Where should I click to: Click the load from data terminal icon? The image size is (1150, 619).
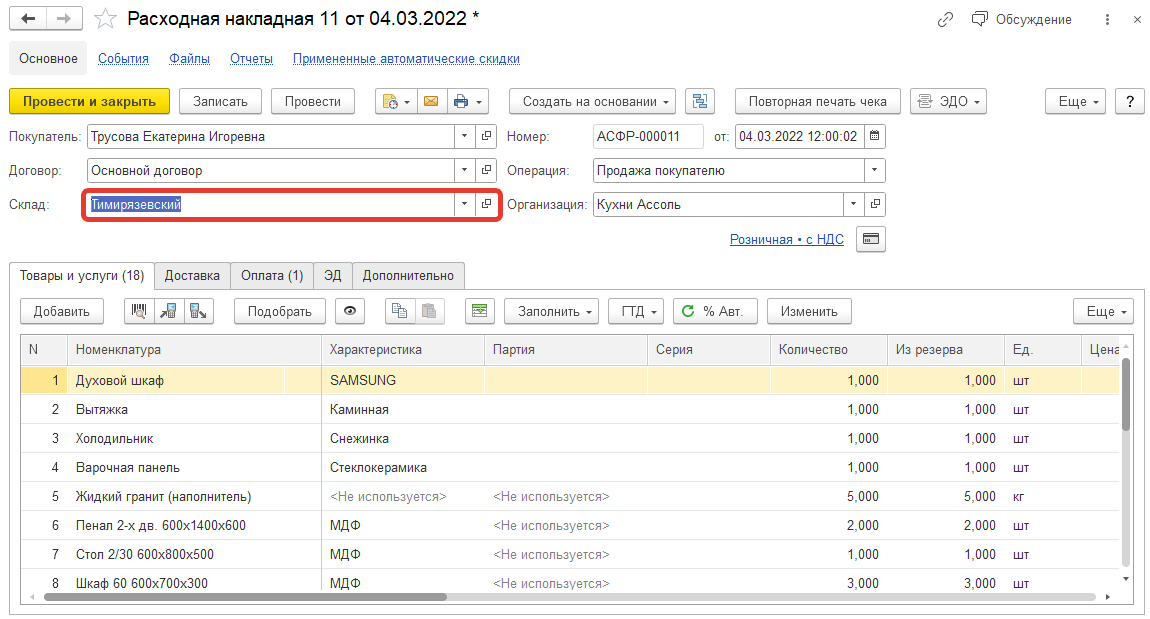(x=168, y=311)
